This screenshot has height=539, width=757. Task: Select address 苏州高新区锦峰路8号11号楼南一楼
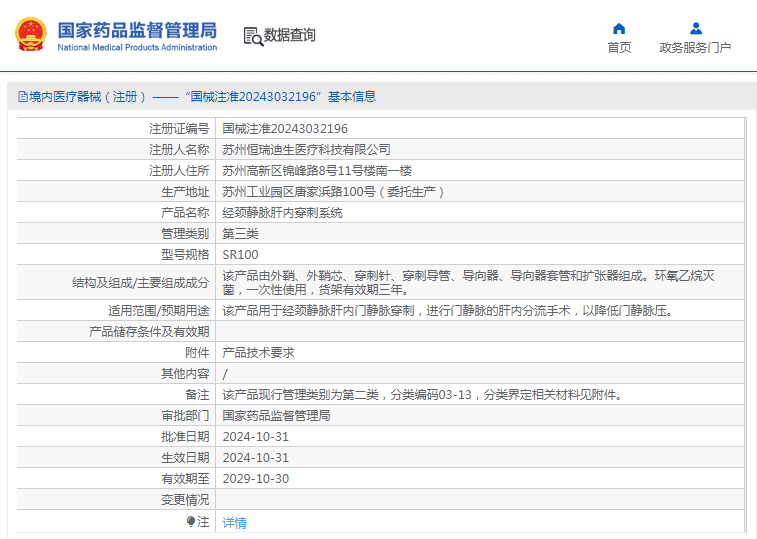tap(317, 170)
